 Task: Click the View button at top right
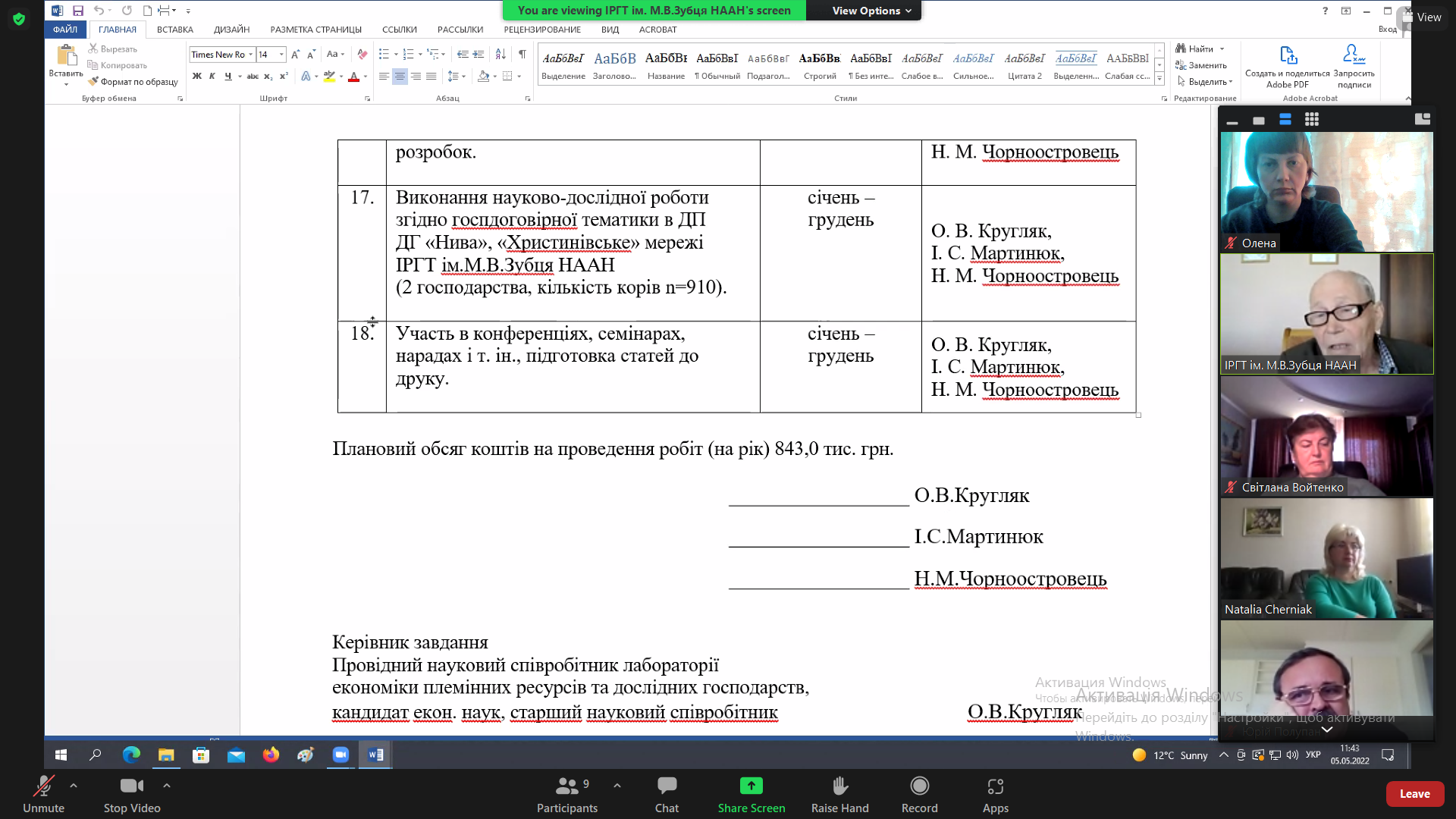1422,17
